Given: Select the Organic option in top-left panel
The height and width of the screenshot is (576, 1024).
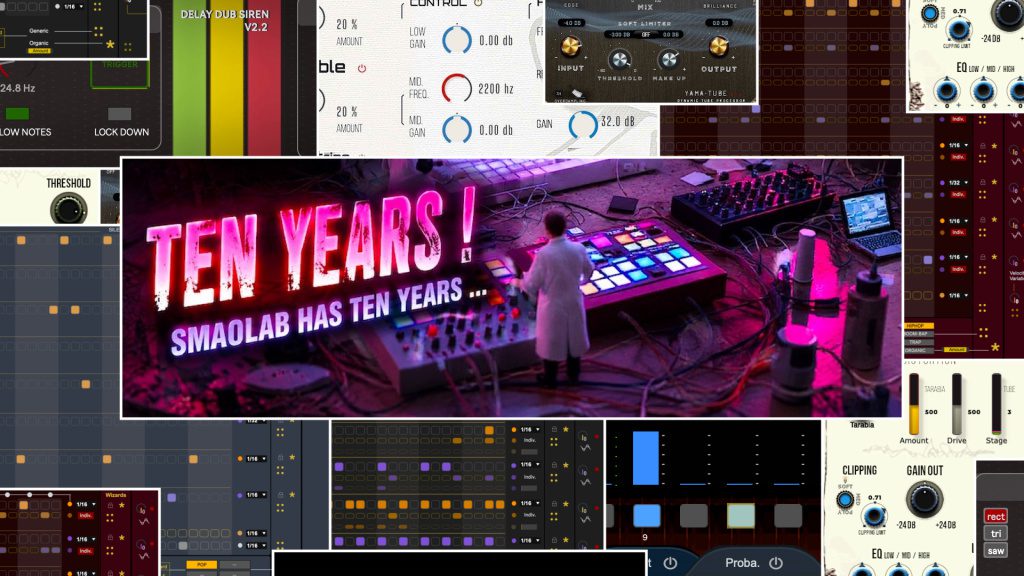Looking at the screenshot, I should coord(39,43).
